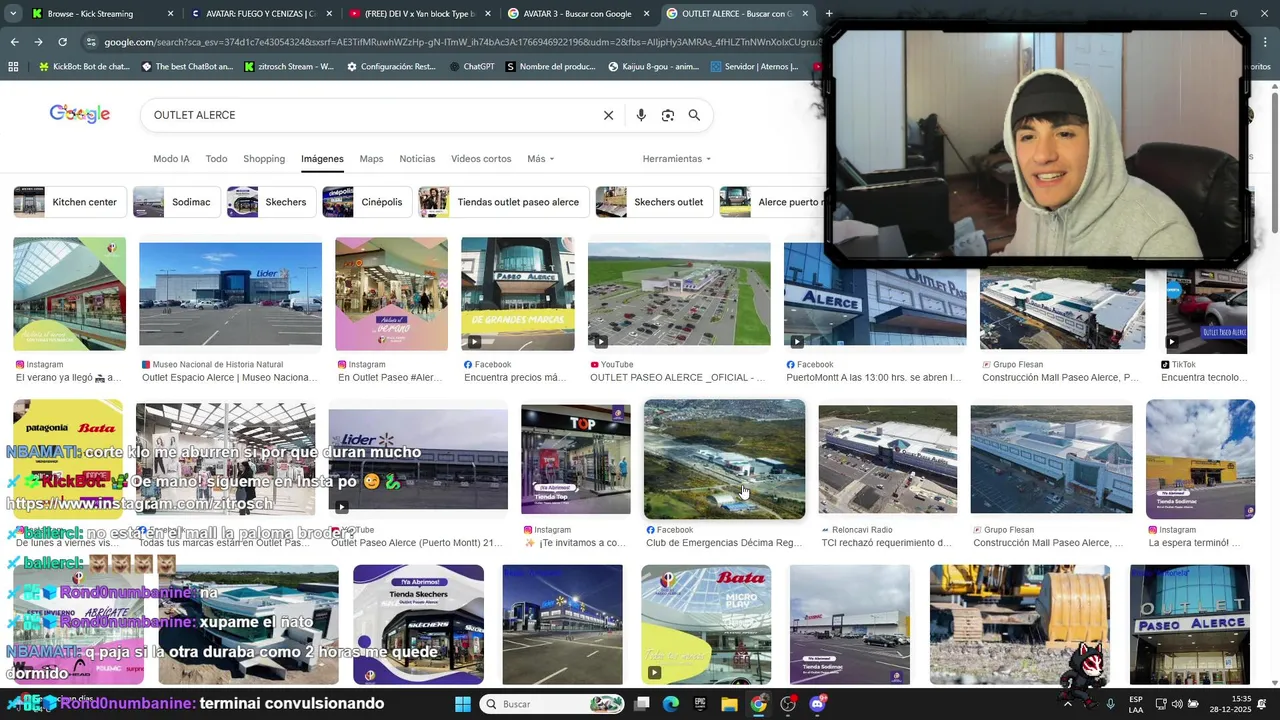Filter images by Skechers outlet chip
1280x720 pixels.
[654, 202]
